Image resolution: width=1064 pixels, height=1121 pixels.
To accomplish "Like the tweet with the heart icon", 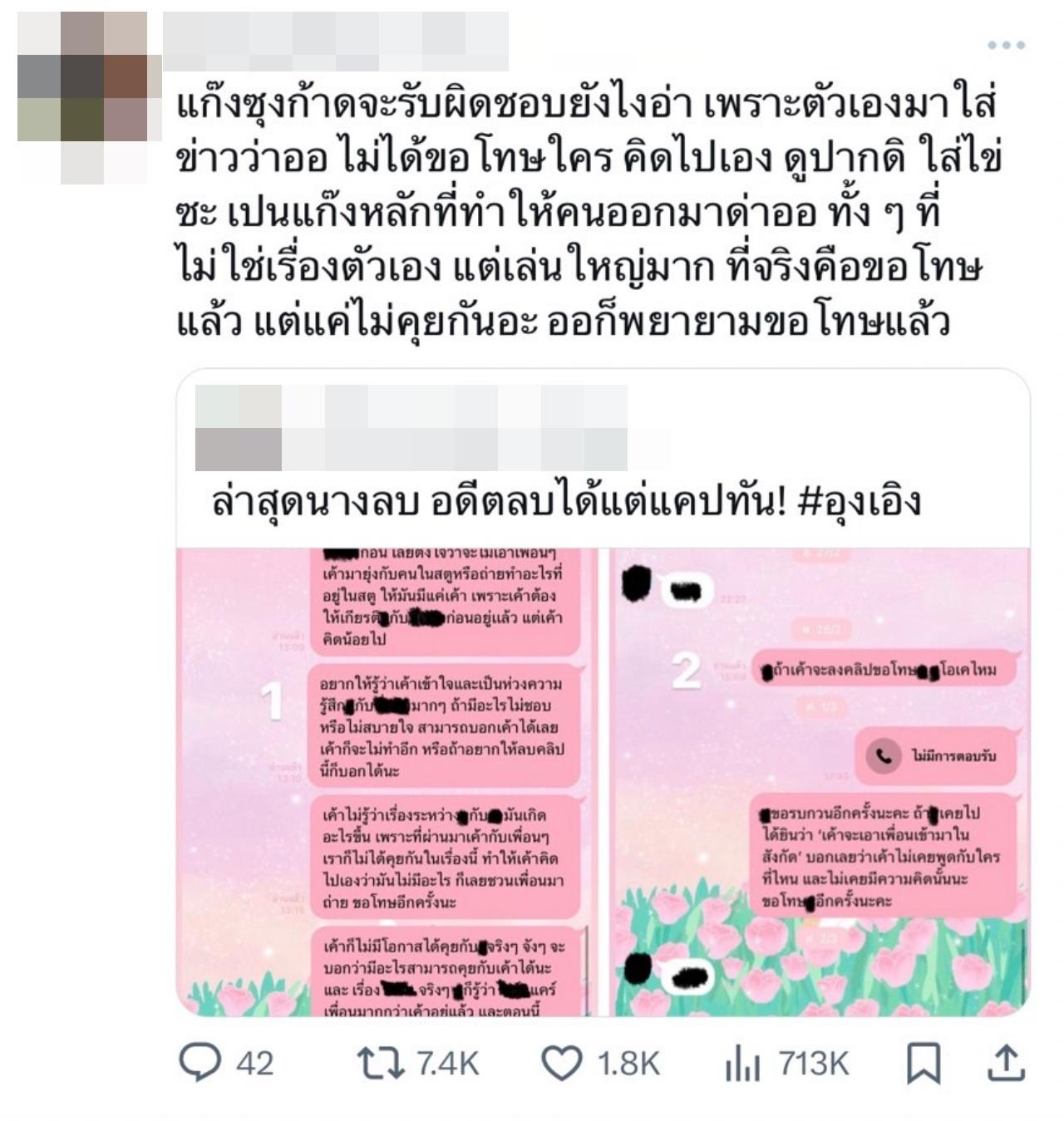I will click(x=562, y=1064).
